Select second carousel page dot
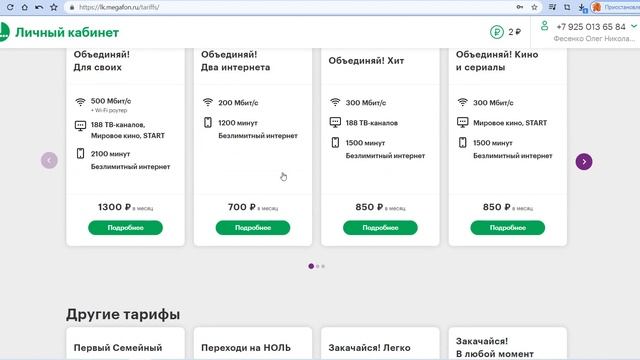640x360 pixels. (318, 266)
